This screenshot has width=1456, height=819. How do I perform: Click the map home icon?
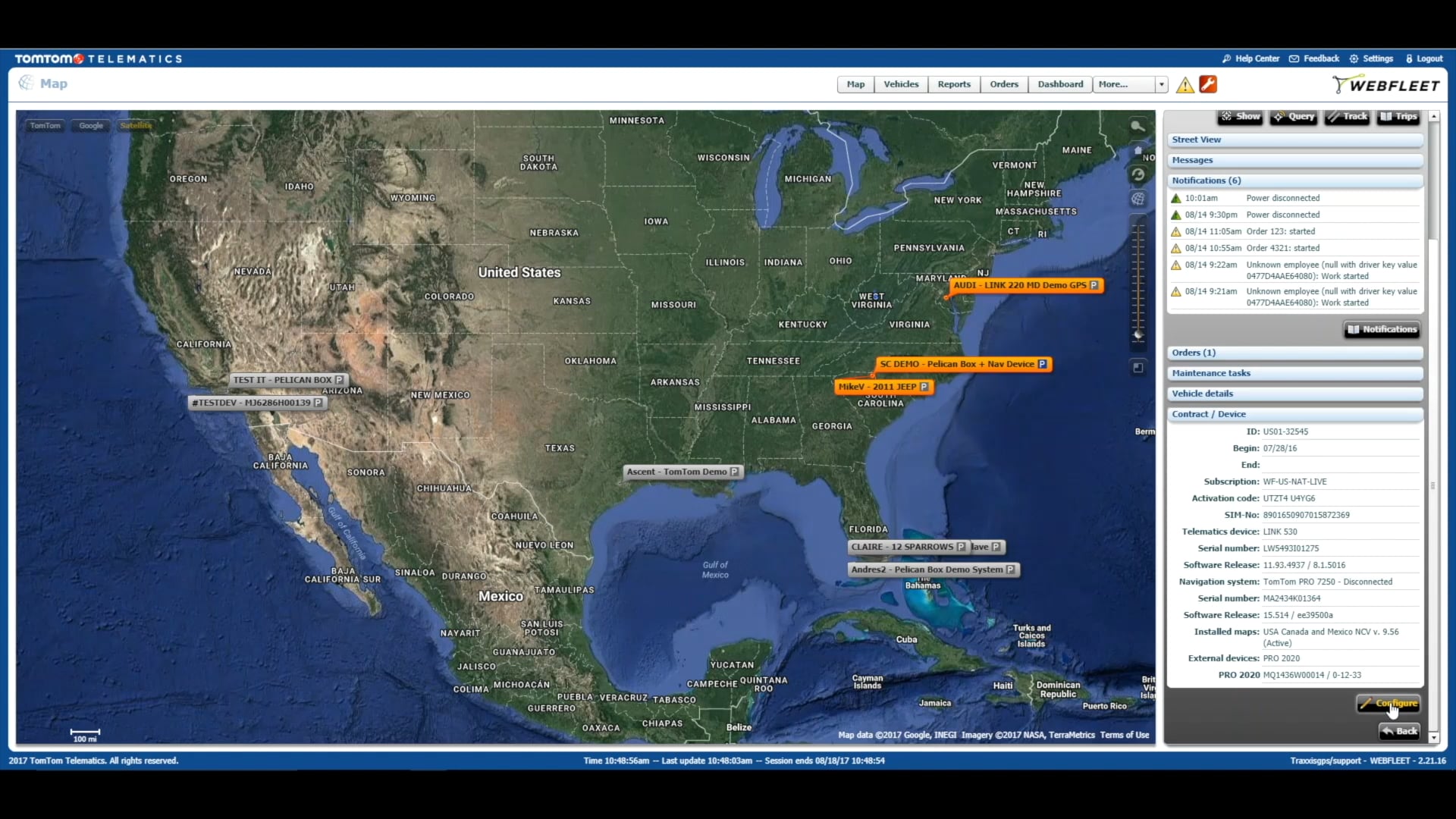pyautogui.click(x=1137, y=150)
